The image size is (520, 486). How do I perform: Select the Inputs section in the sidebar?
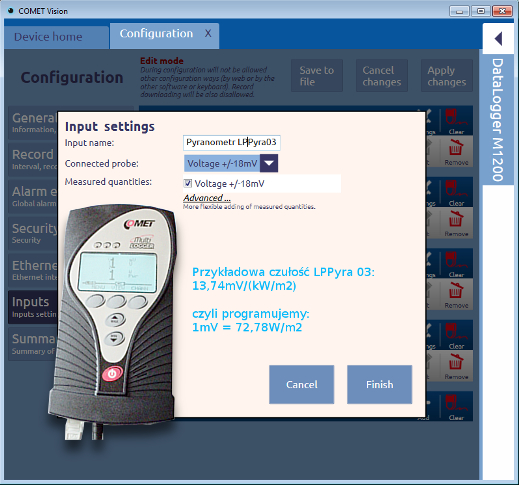point(33,307)
